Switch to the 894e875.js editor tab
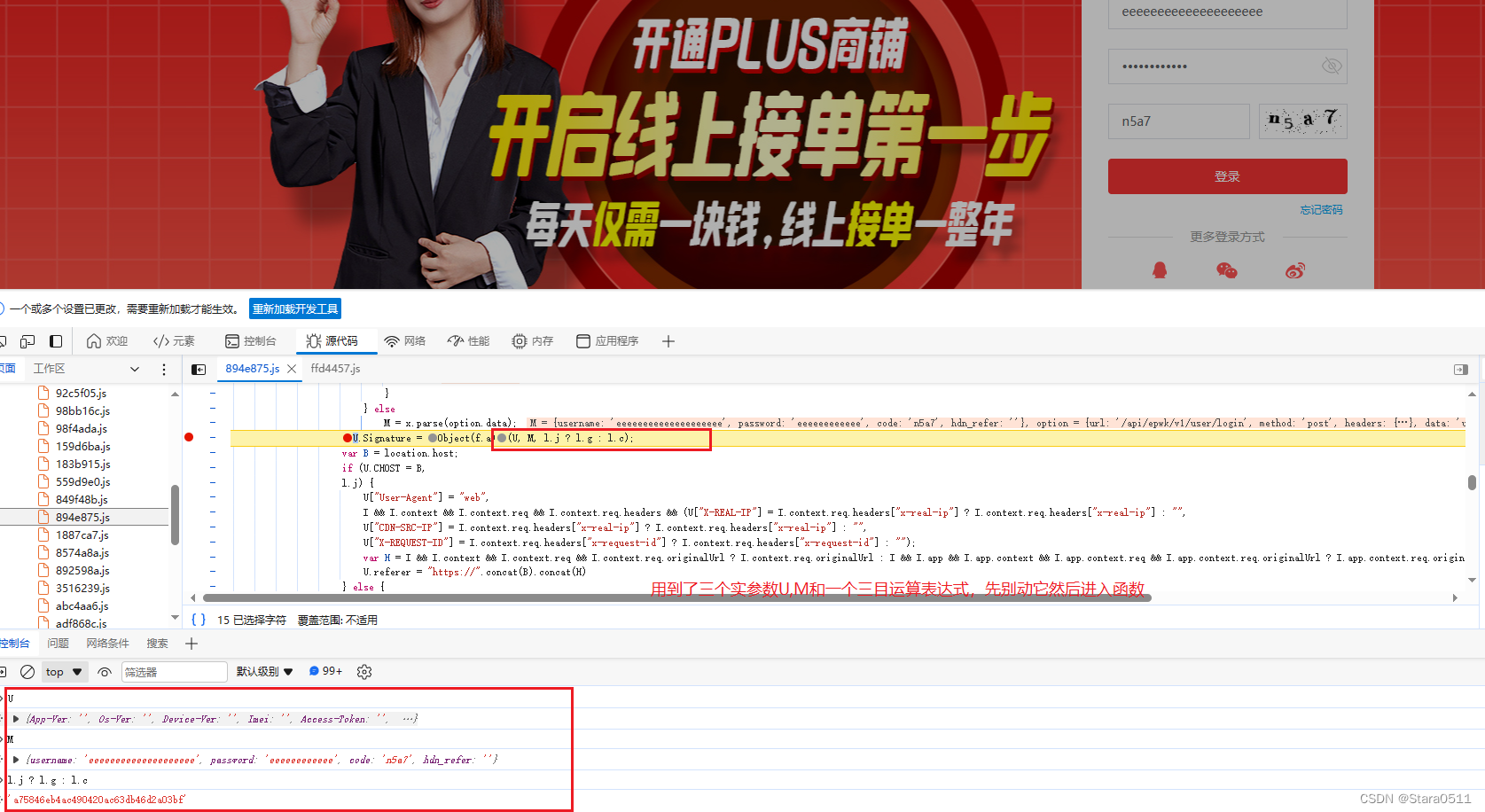The height and width of the screenshot is (812, 1485). [x=253, y=369]
